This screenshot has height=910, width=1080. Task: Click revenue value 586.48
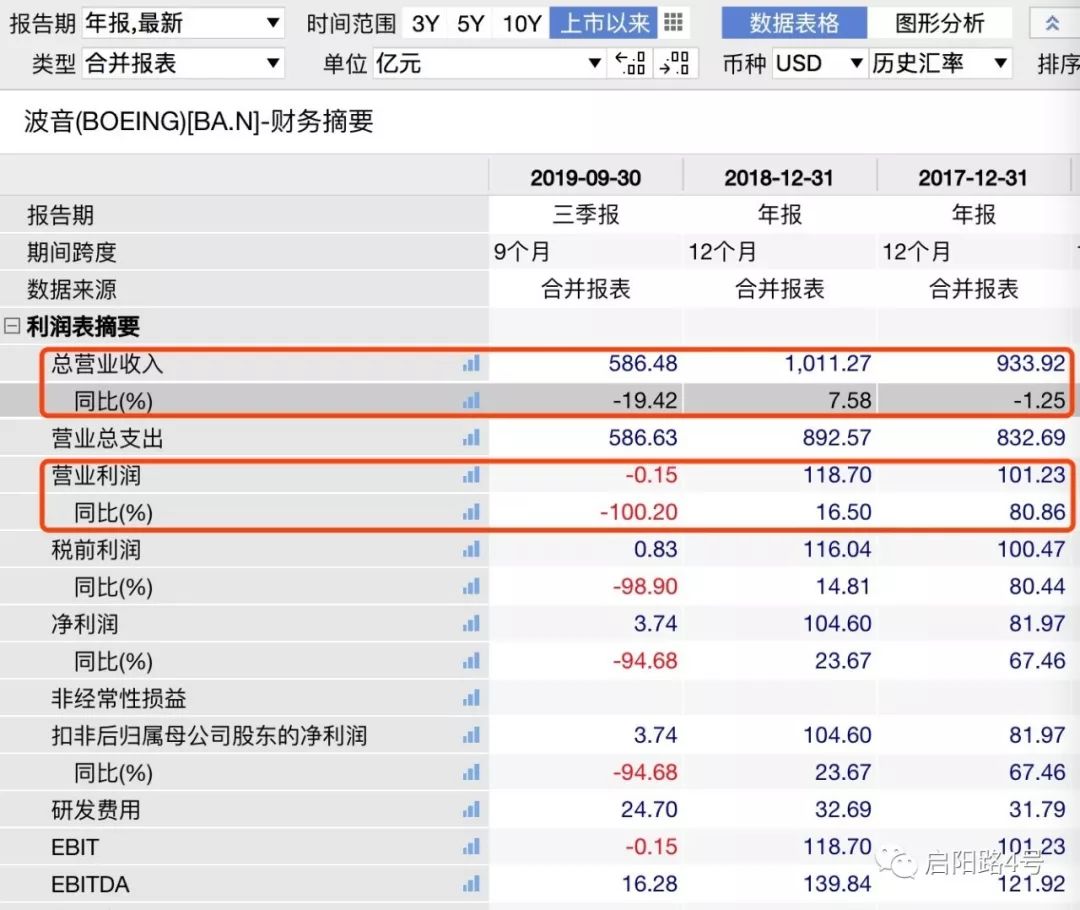[643, 364]
